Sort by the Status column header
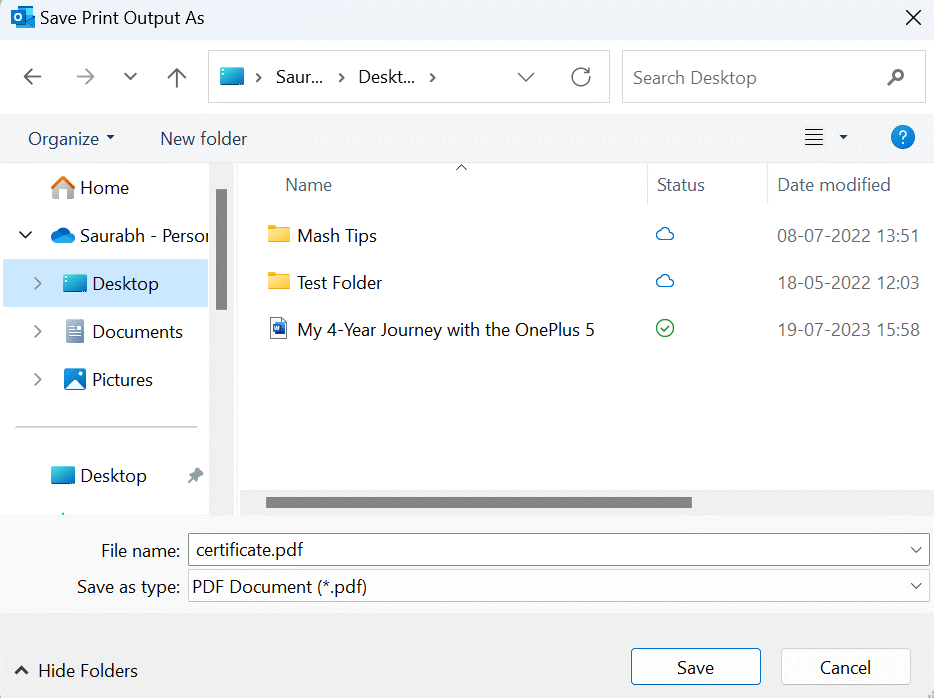934x698 pixels. 680,185
